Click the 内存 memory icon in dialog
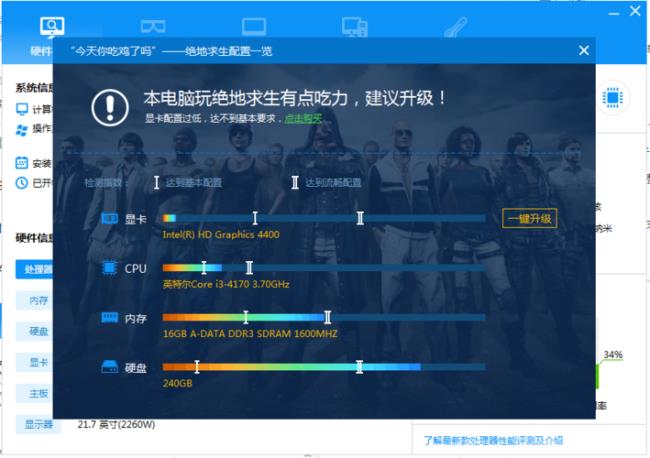Image resolution: width=650 pixels, height=458 pixels. click(x=110, y=317)
